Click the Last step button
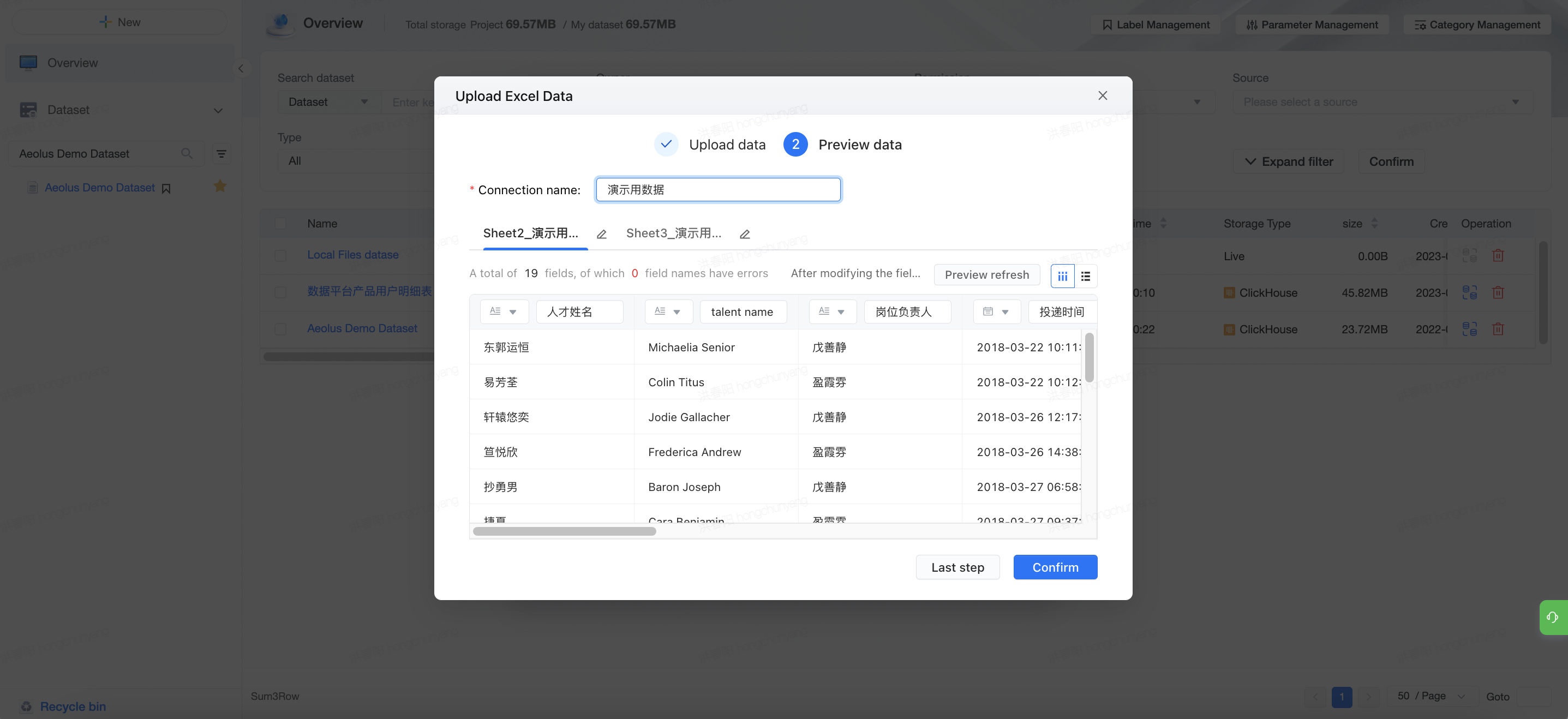The width and height of the screenshot is (1568, 719). [957, 567]
